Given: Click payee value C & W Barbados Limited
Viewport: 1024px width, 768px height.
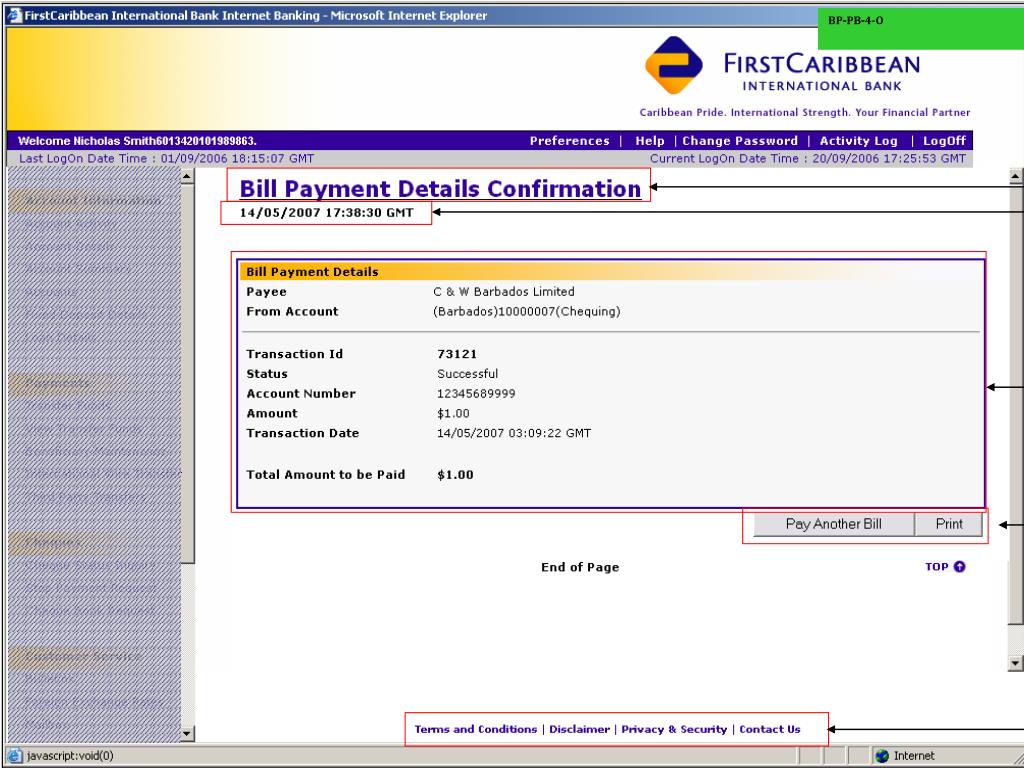Looking at the screenshot, I should tap(504, 292).
